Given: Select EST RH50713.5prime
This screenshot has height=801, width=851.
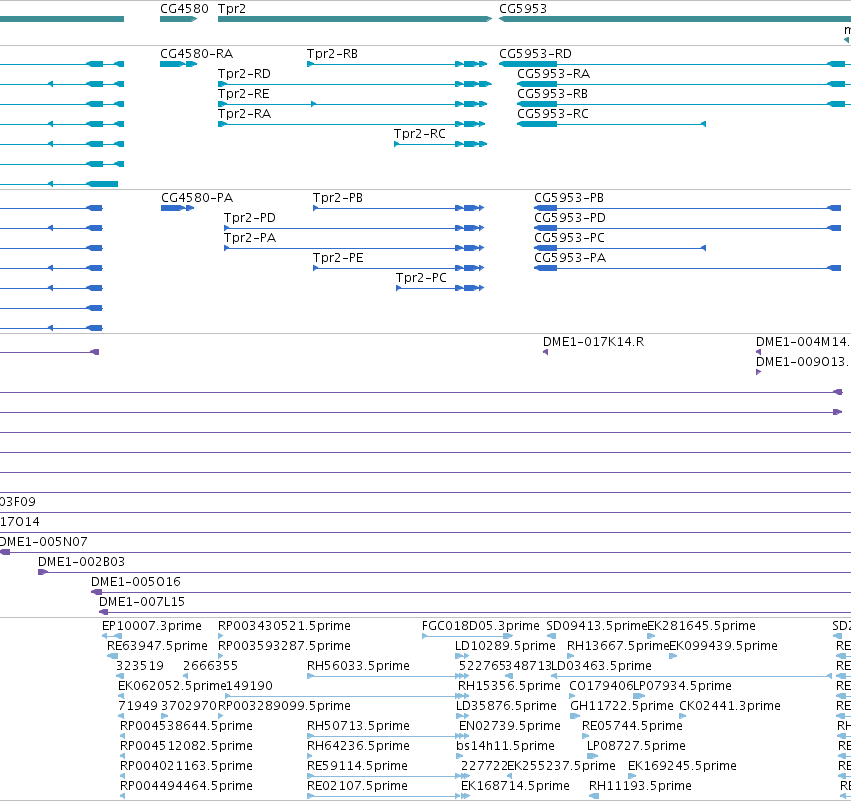Looking at the screenshot, I should coord(358,727).
